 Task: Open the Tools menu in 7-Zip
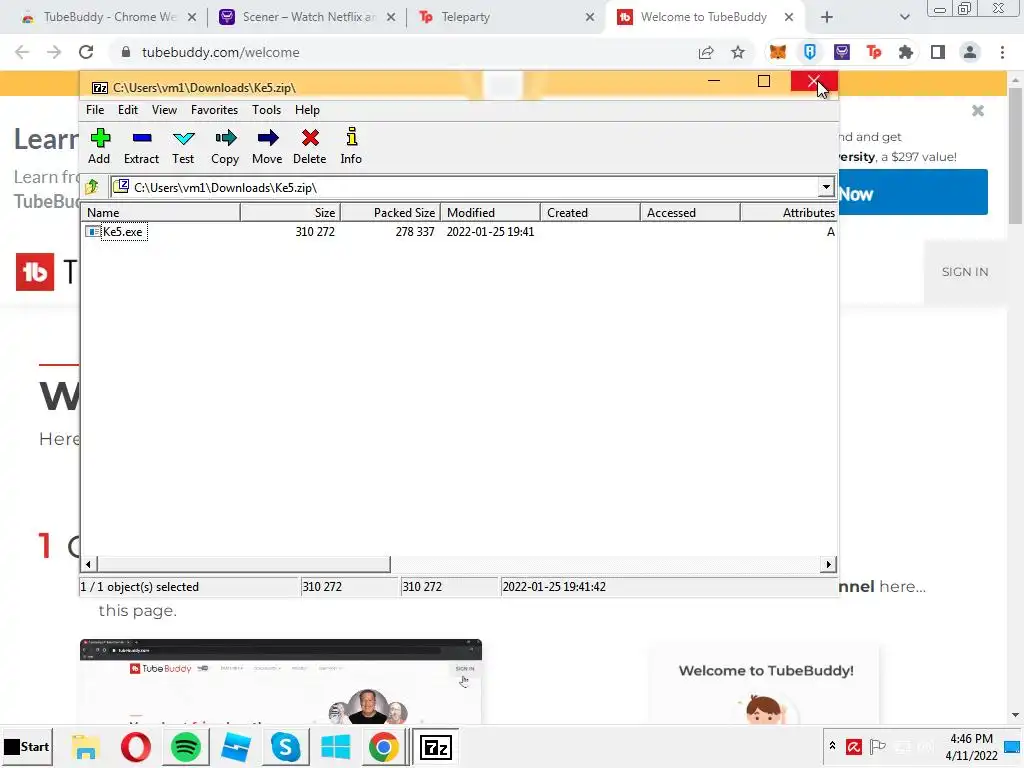pyautogui.click(x=266, y=110)
